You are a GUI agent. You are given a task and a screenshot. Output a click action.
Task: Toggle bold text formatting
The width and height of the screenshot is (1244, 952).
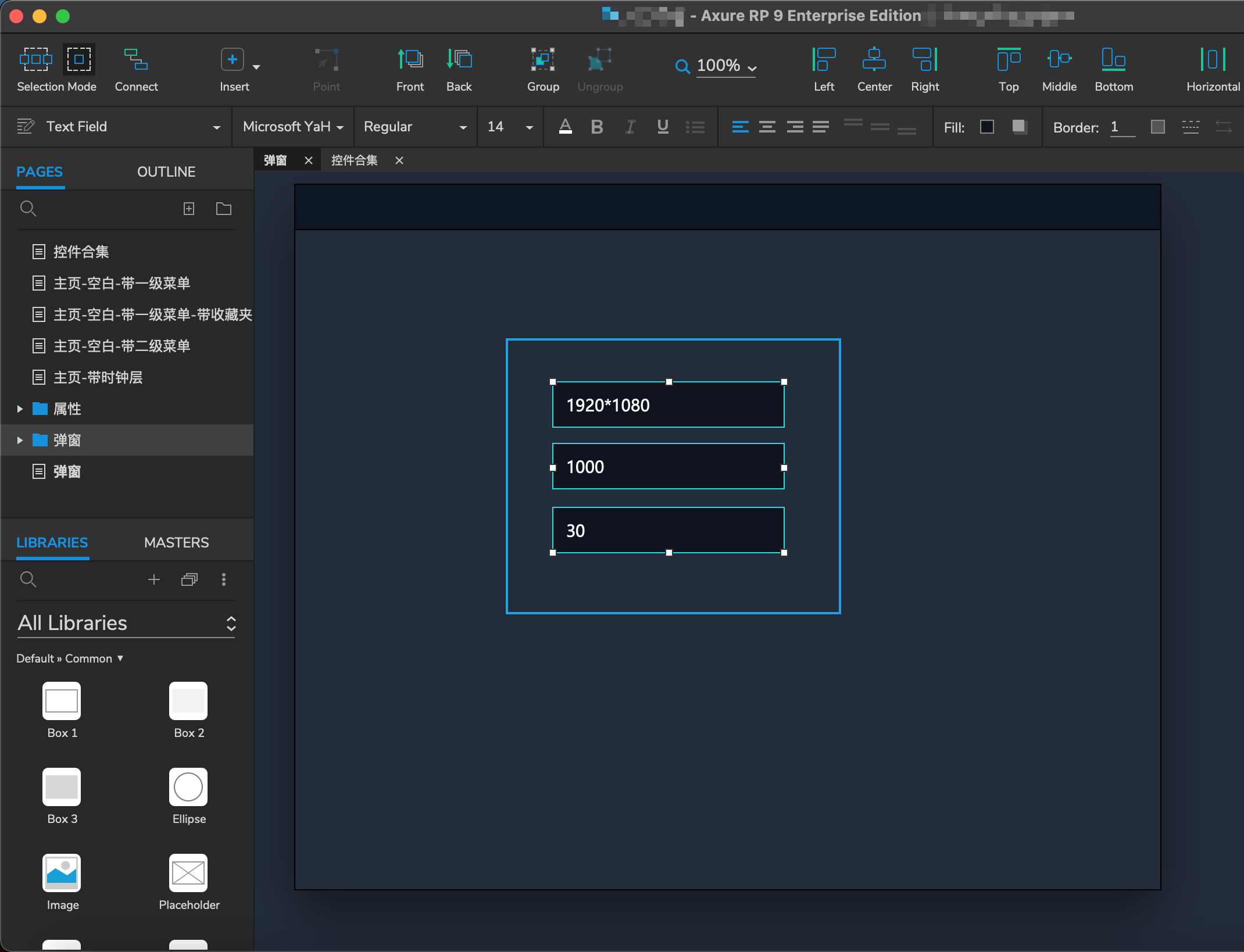[596, 127]
